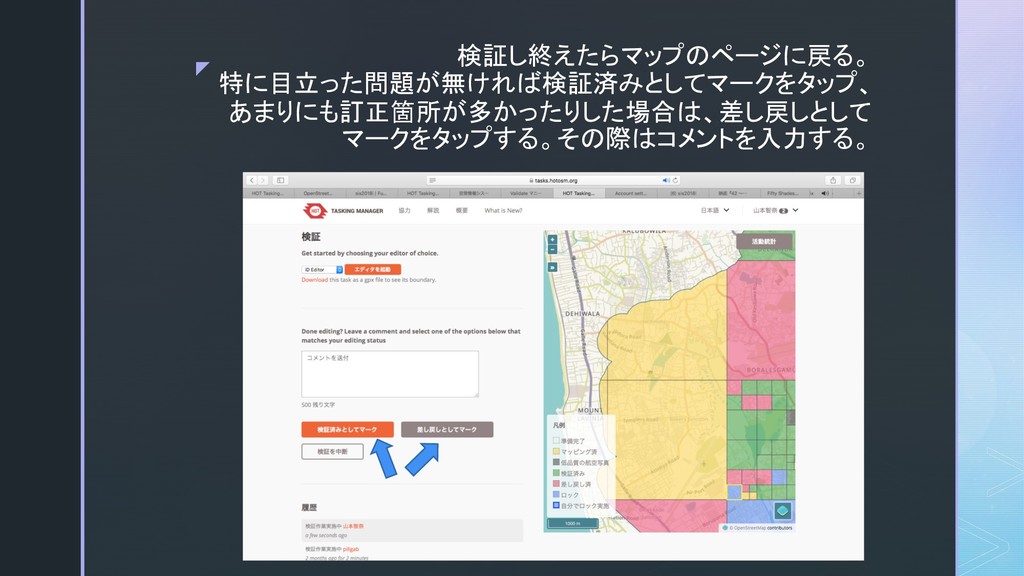
Task: Click the browser forward arrow
Action: pyautogui.click(x=263, y=180)
